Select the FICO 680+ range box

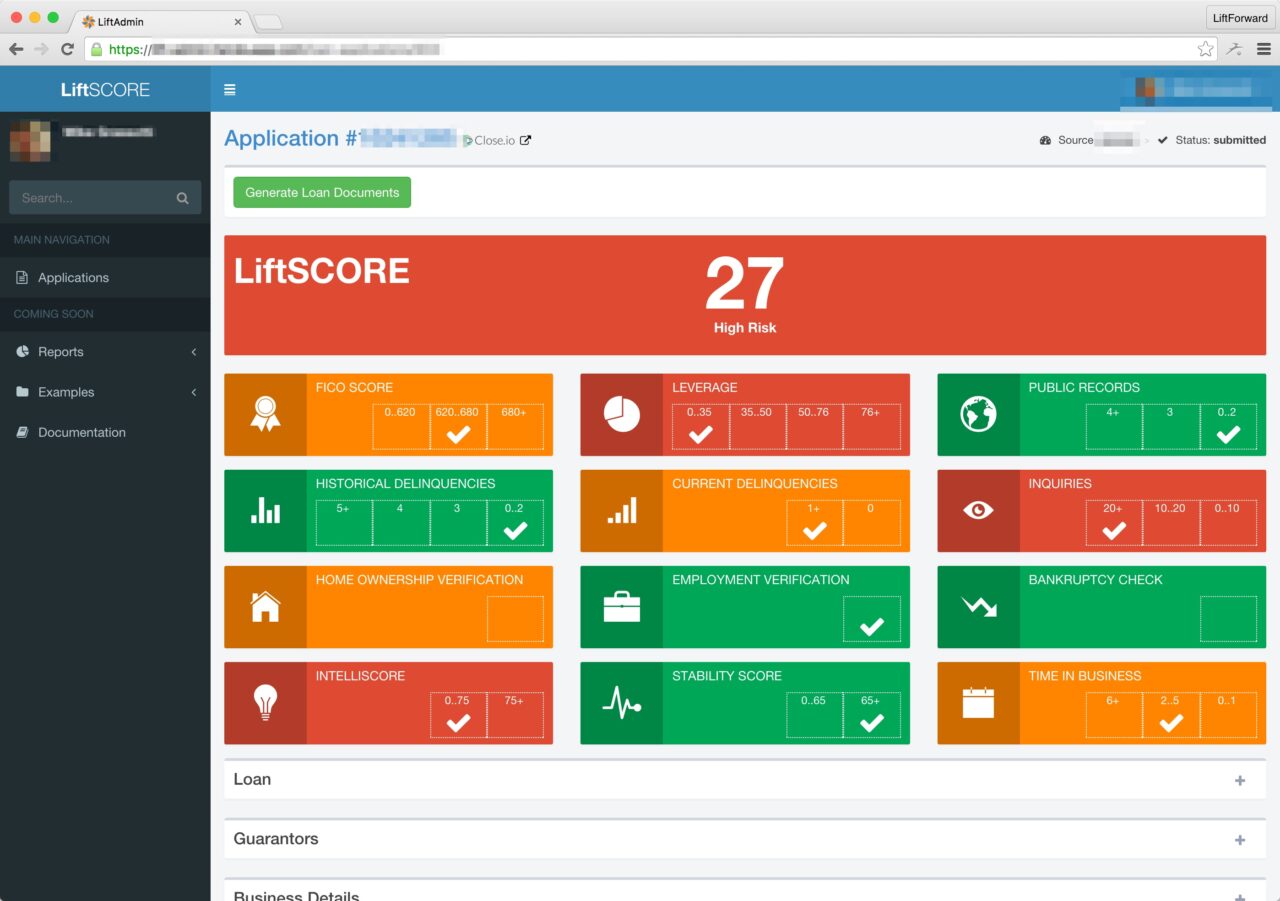[515, 427]
